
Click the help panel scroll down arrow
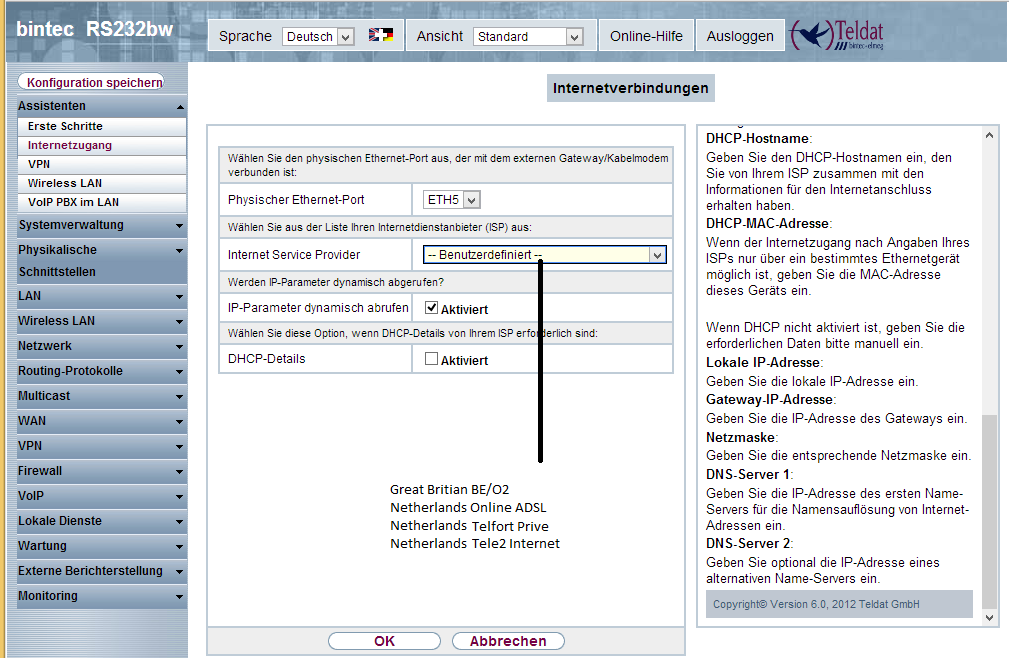point(989,617)
